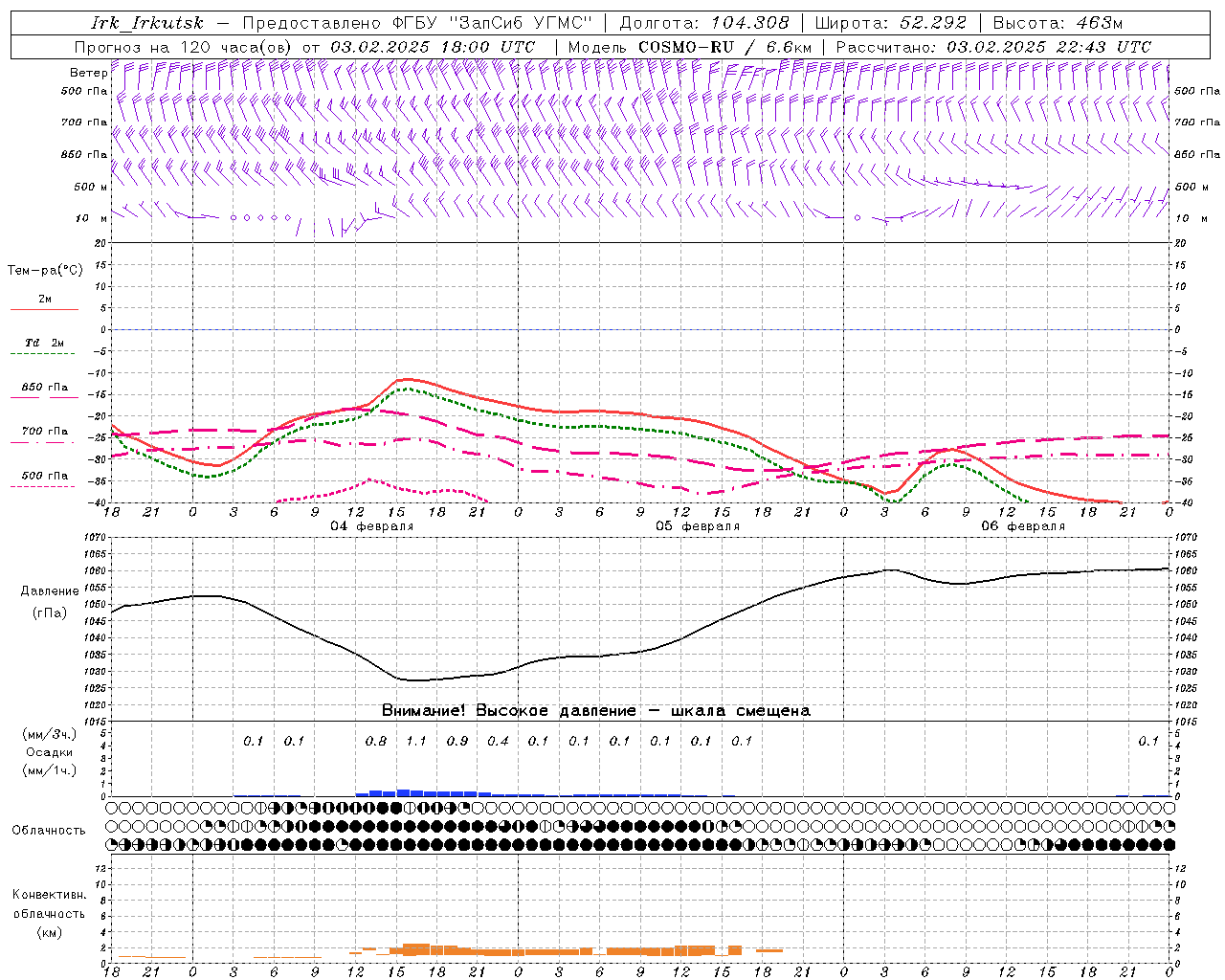Select the 05 февраля date label
Image resolution: width=1225 pixels, height=980 pixels.
click(x=698, y=526)
